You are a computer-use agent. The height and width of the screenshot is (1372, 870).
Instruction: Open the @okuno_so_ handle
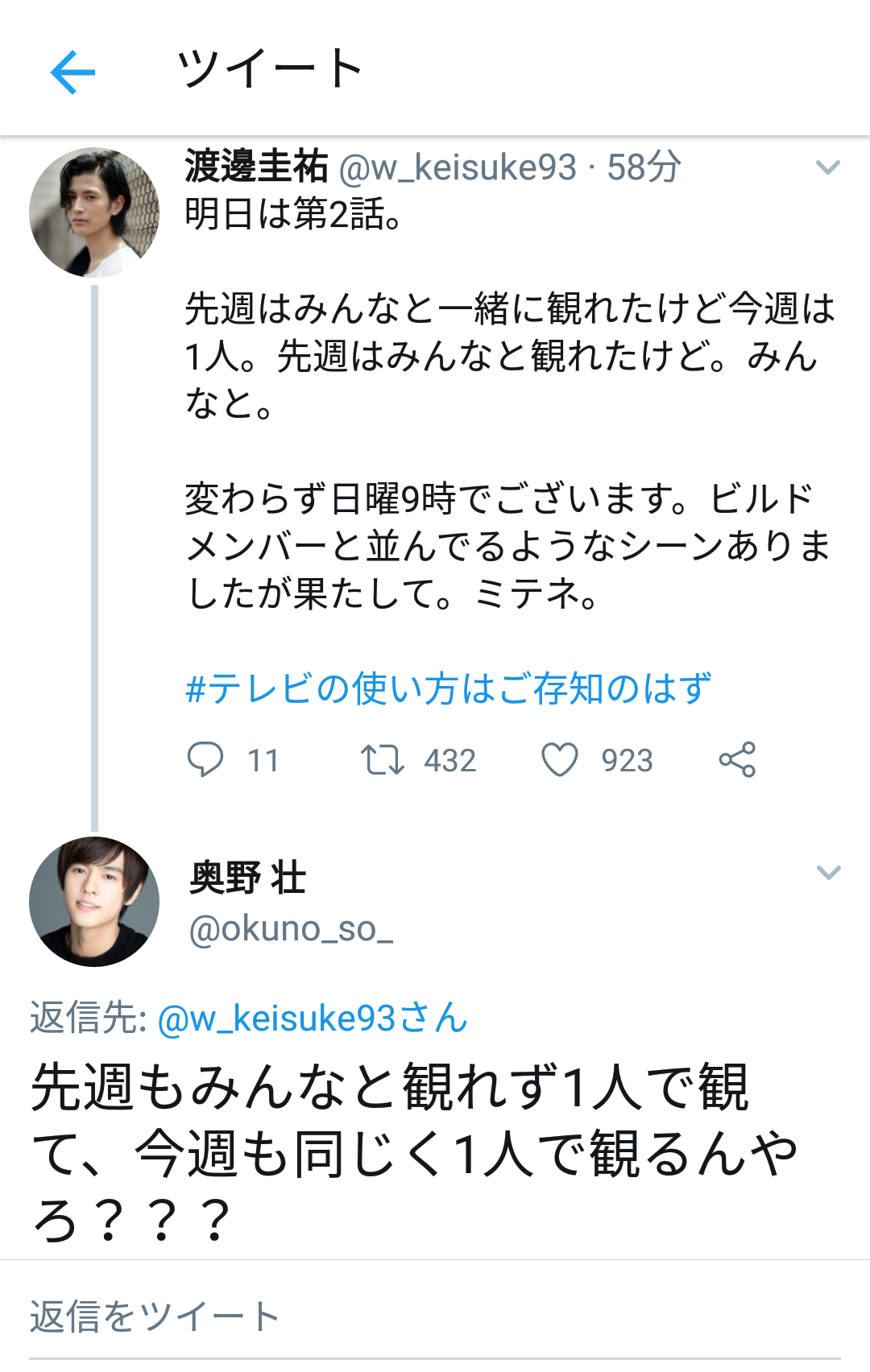(x=291, y=929)
